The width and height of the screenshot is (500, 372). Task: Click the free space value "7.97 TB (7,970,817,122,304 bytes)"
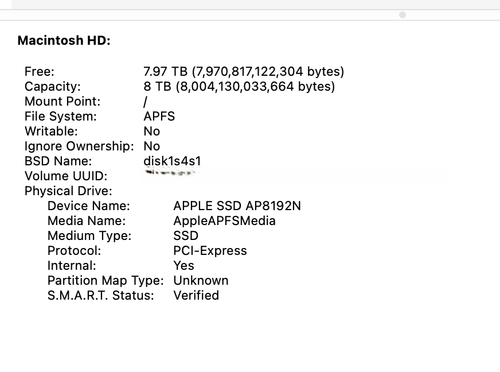244,72
